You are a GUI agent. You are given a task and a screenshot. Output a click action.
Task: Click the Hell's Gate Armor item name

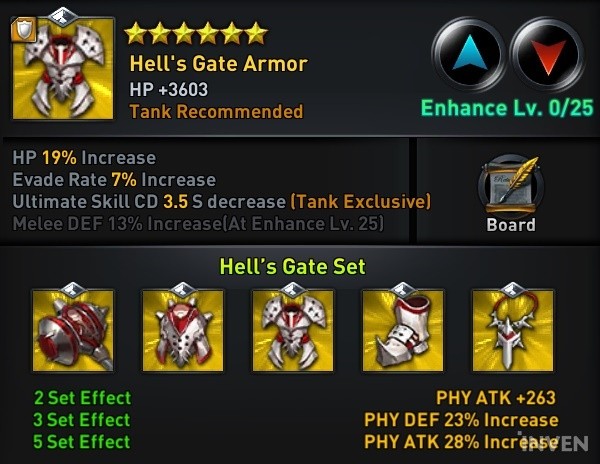pyautogui.click(x=218, y=63)
